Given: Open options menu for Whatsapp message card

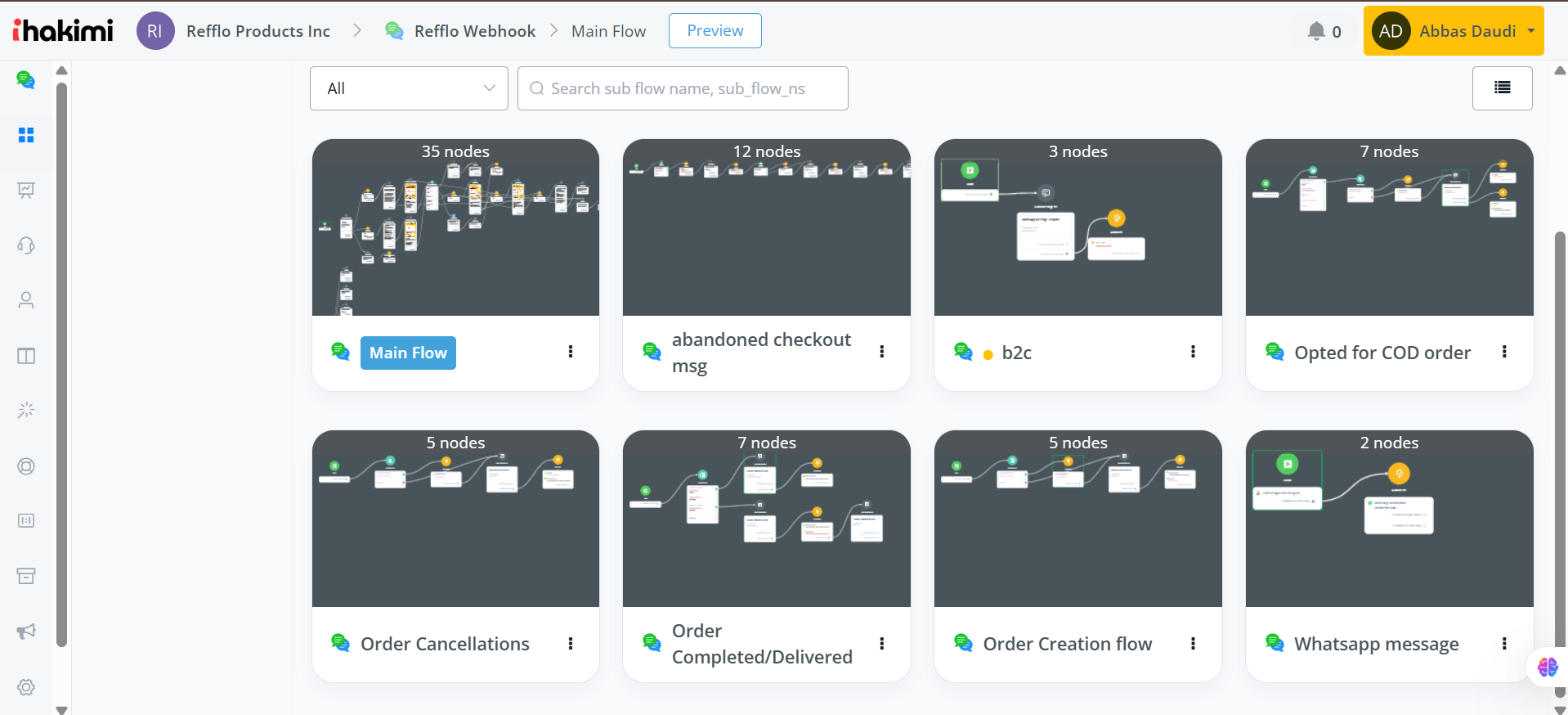Looking at the screenshot, I should click(x=1504, y=643).
